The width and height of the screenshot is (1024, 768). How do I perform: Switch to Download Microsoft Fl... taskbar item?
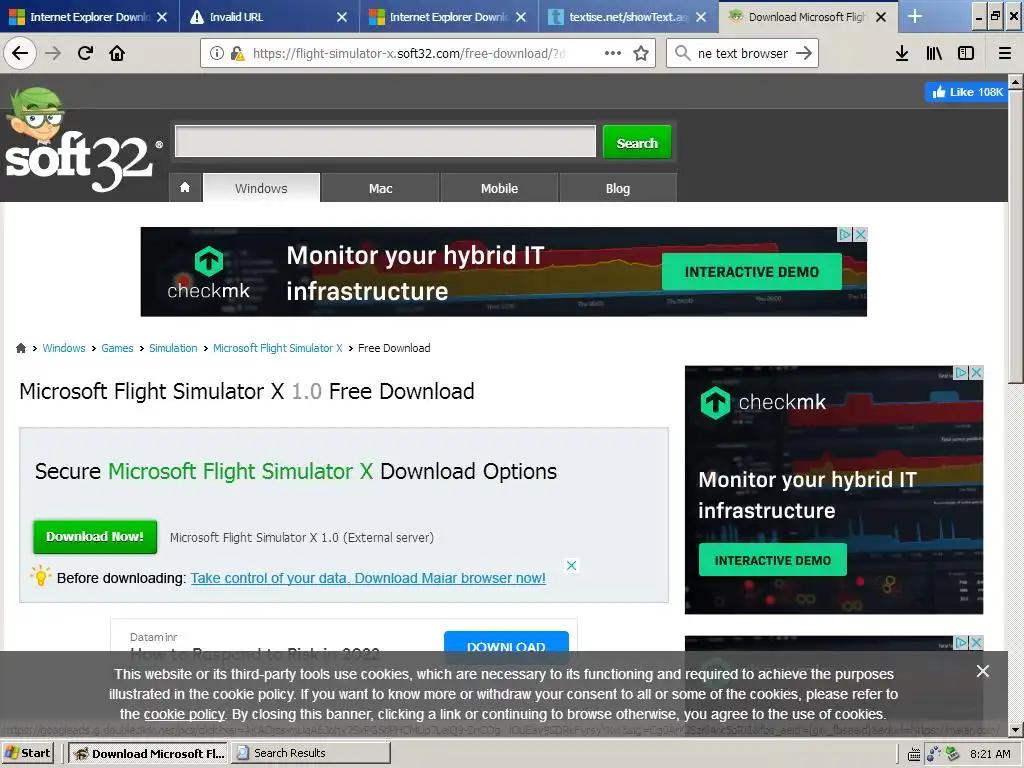pyautogui.click(x=148, y=753)
